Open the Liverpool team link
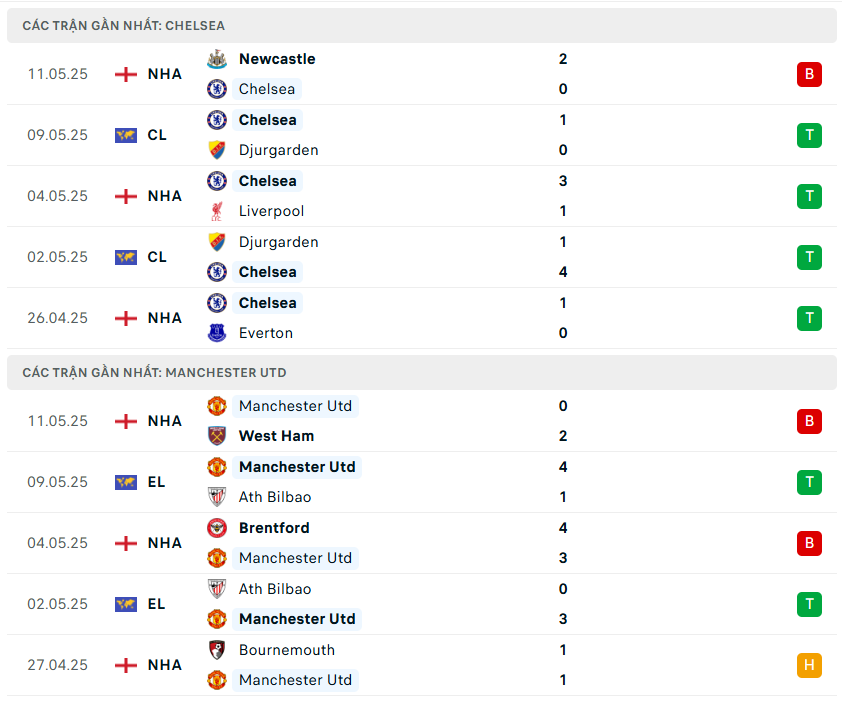 [x=271, y=211]
